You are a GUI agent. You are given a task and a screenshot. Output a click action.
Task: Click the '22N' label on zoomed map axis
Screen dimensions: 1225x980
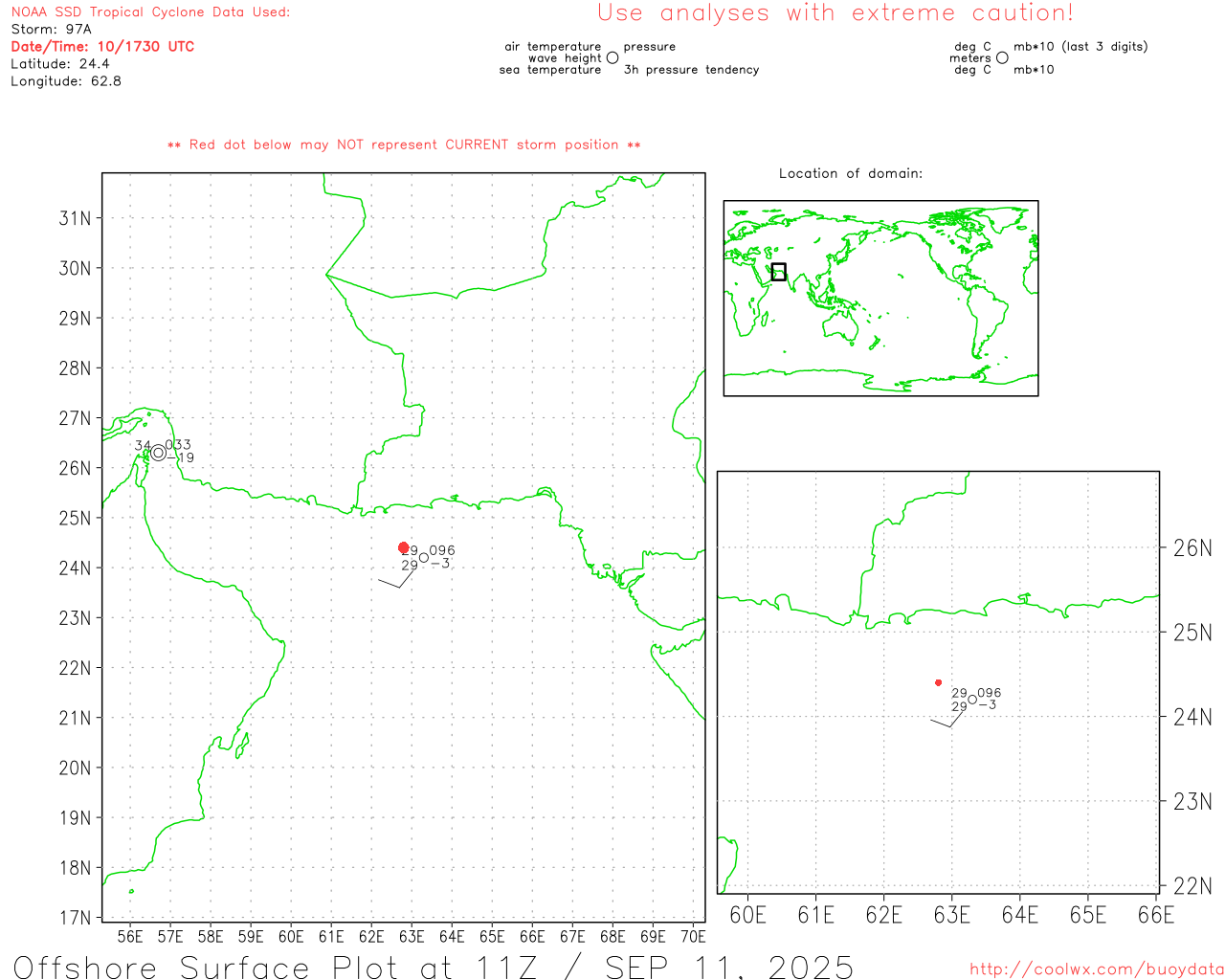point(1192,886)
